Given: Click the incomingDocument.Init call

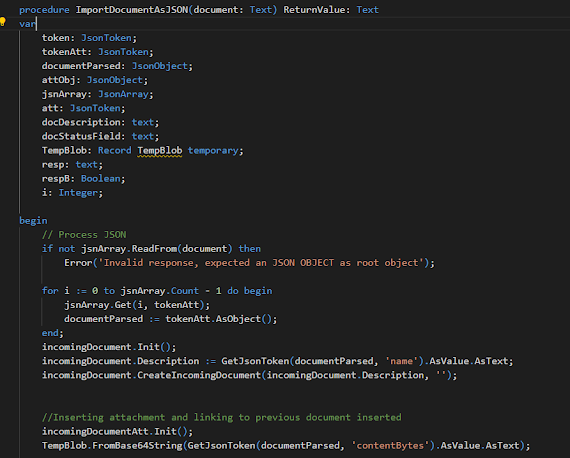Looking at the screenshot, I should coord(109,347).
